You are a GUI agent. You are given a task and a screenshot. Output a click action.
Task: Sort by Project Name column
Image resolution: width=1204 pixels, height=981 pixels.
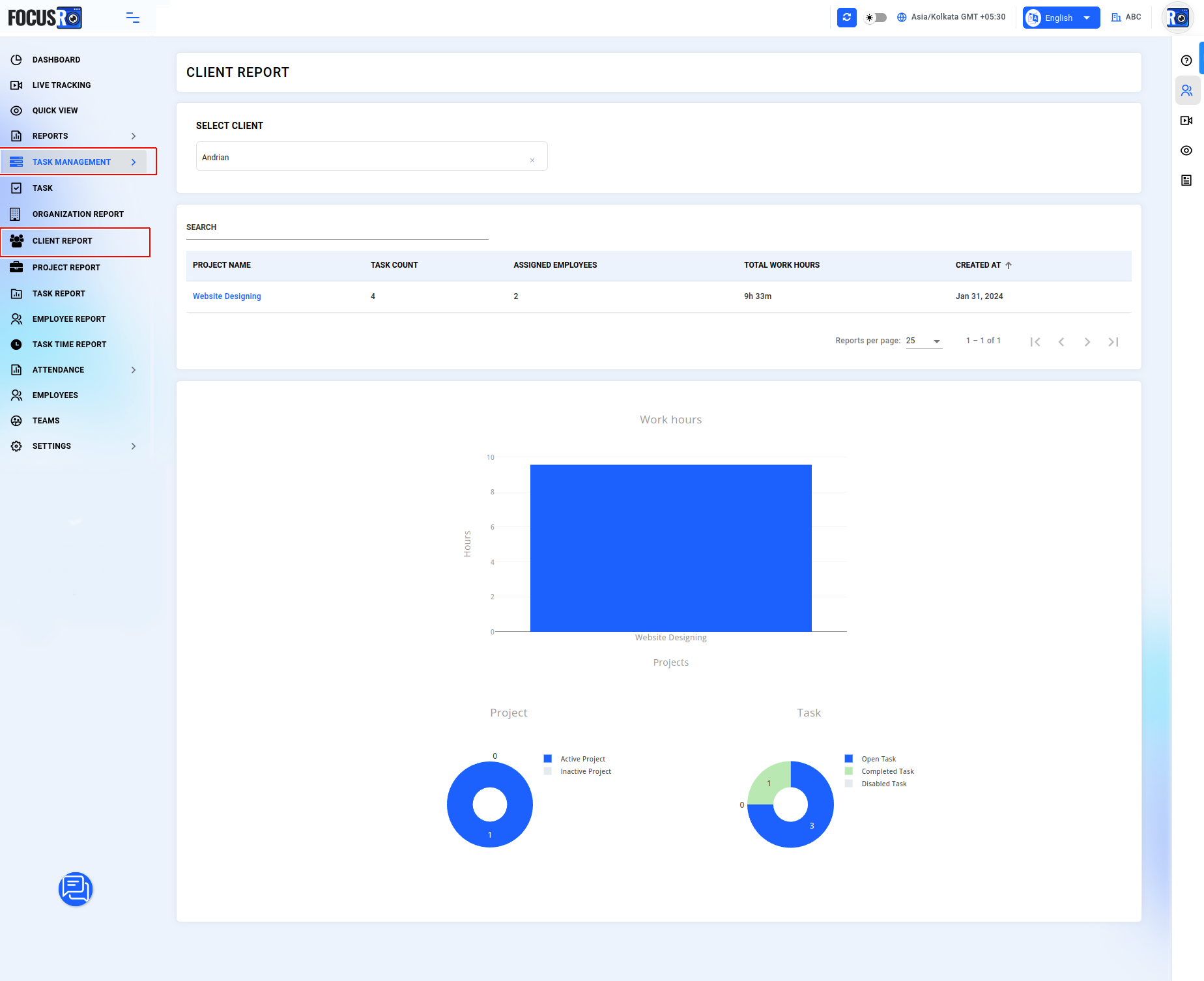[222, 265]
